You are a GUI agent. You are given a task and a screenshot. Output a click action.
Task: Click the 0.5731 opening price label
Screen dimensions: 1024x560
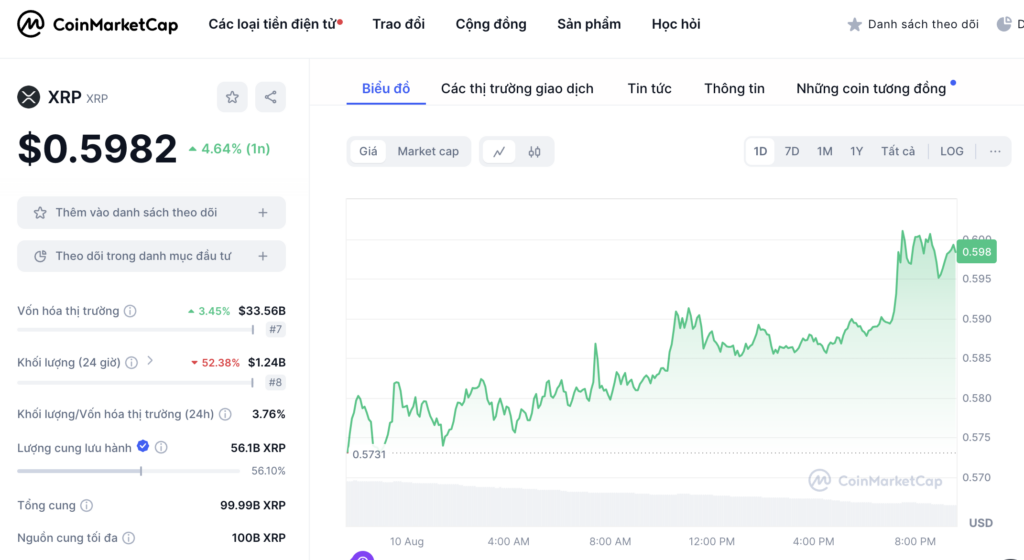[369, 454]
